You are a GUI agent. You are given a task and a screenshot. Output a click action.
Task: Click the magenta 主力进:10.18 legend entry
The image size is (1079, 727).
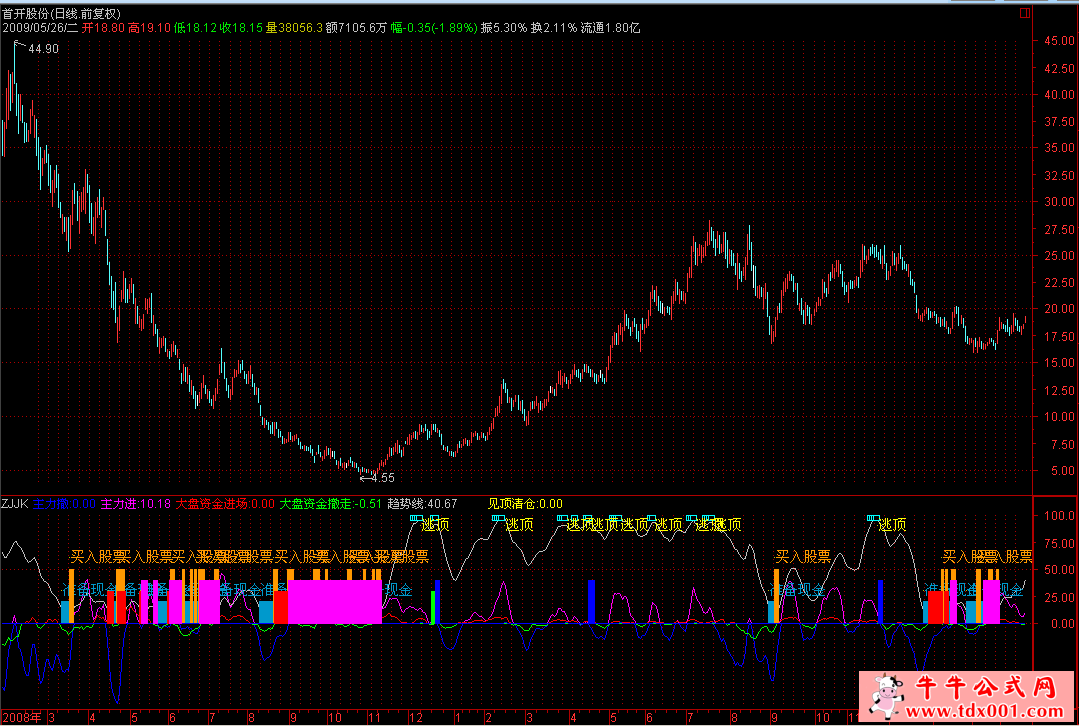[x=136, y=504]
